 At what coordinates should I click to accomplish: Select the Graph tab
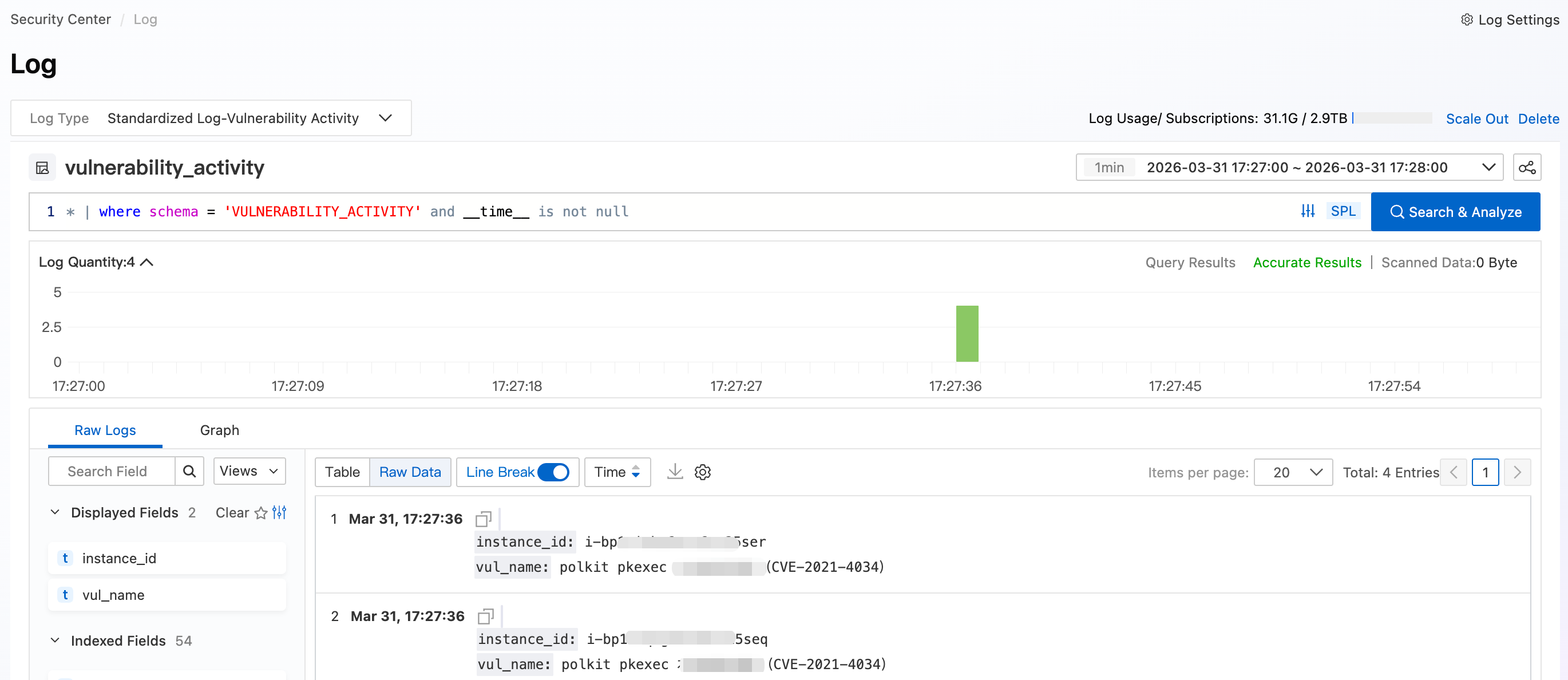point(219,430)
